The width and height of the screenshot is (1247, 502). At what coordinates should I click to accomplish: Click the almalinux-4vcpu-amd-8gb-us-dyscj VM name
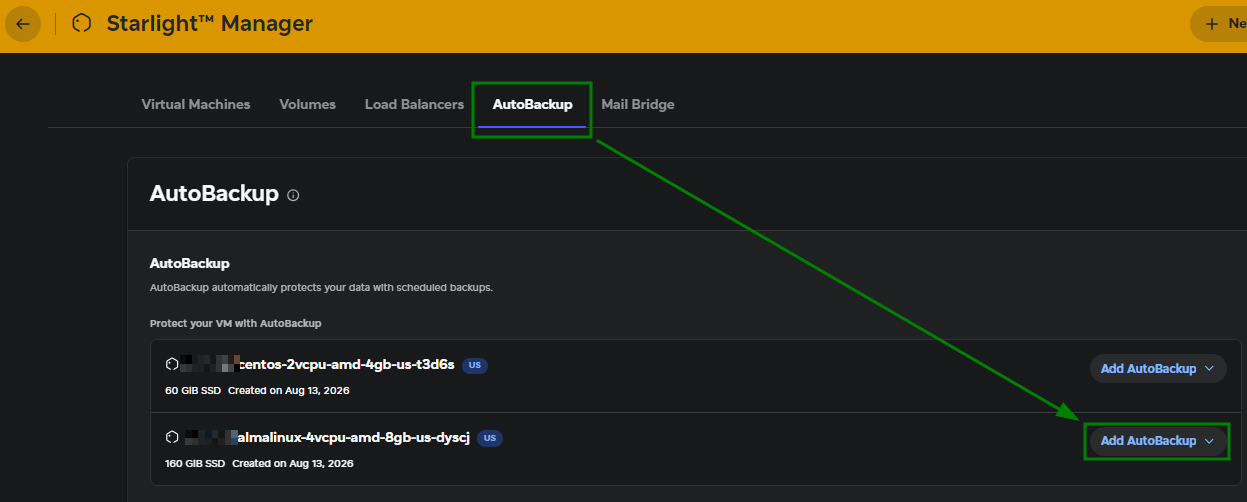point(351,438)
